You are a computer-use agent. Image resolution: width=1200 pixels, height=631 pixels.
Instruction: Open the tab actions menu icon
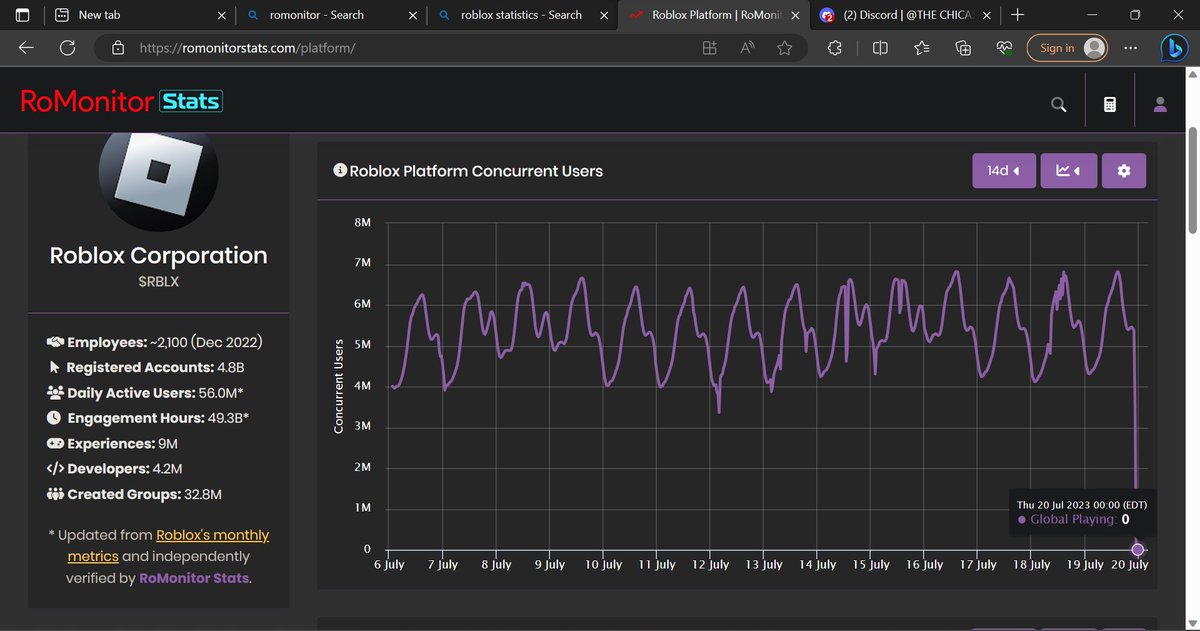pos(22,15)
